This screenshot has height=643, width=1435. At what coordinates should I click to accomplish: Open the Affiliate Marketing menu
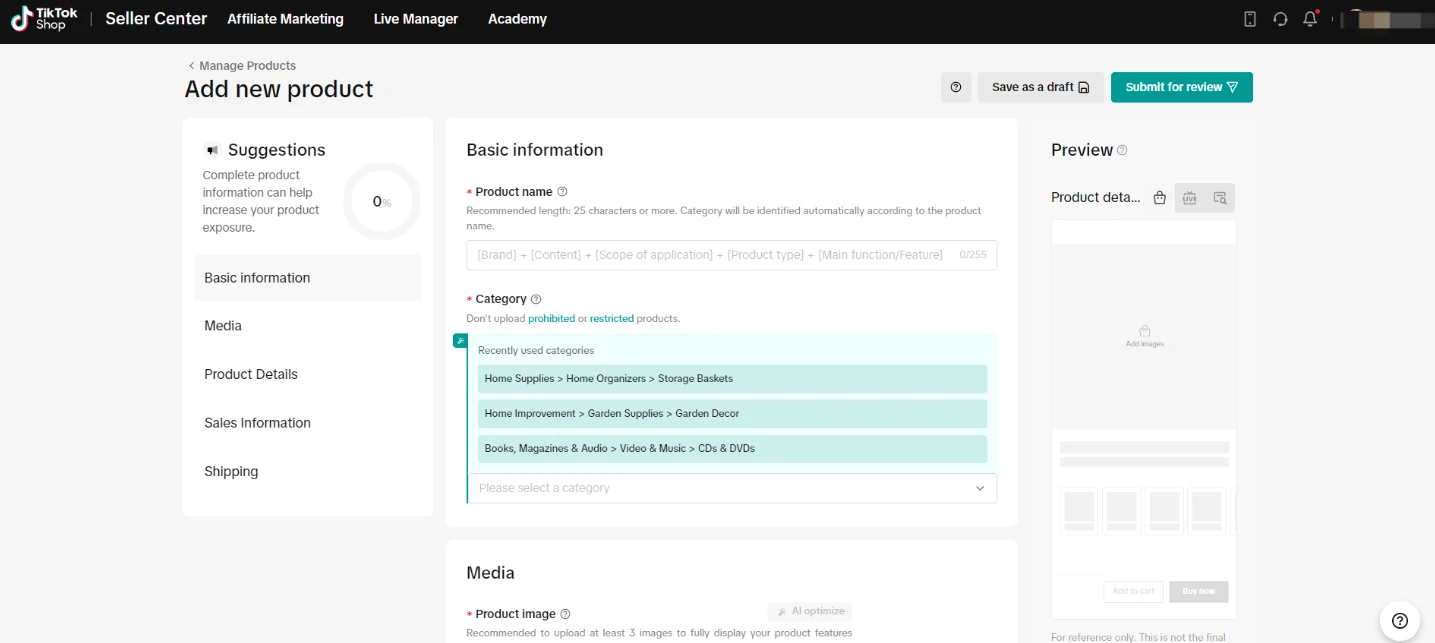(285, 19)
